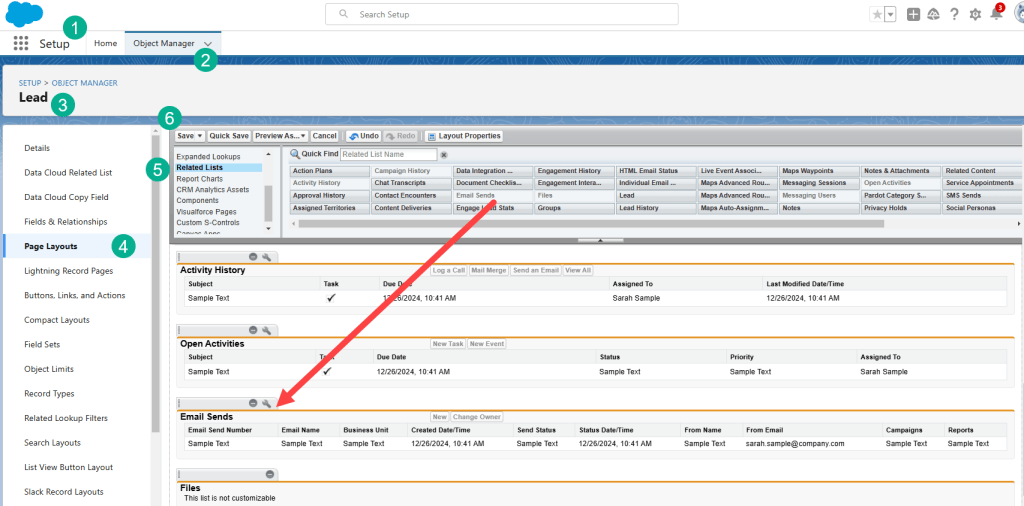Clear Quick Find with the X icon

click(444, 155)
